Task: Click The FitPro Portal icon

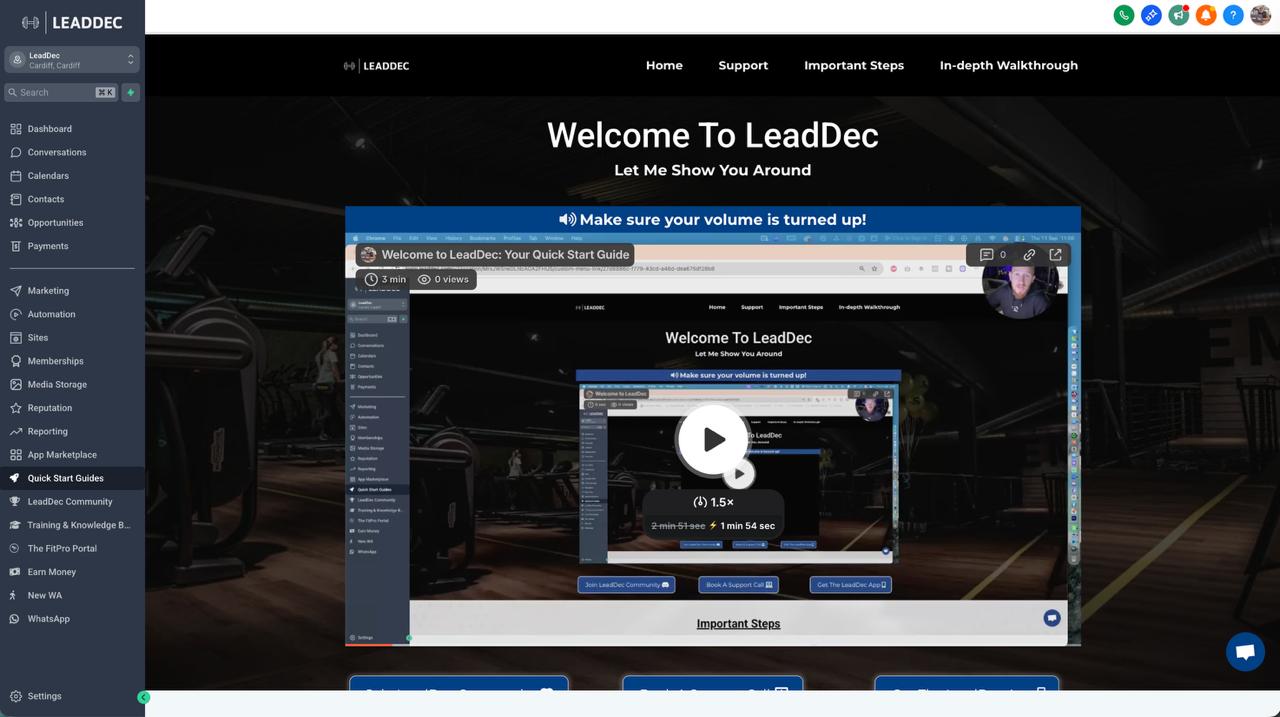Action: (16, 549)
